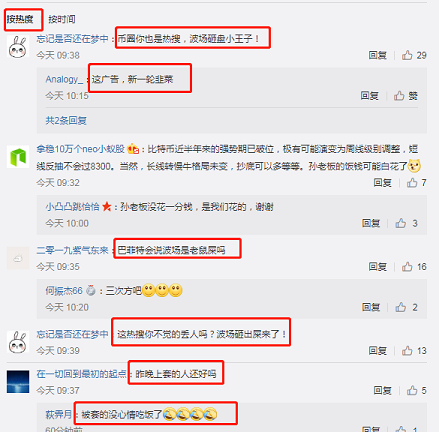Reply to the 09:35 comment

377,267
